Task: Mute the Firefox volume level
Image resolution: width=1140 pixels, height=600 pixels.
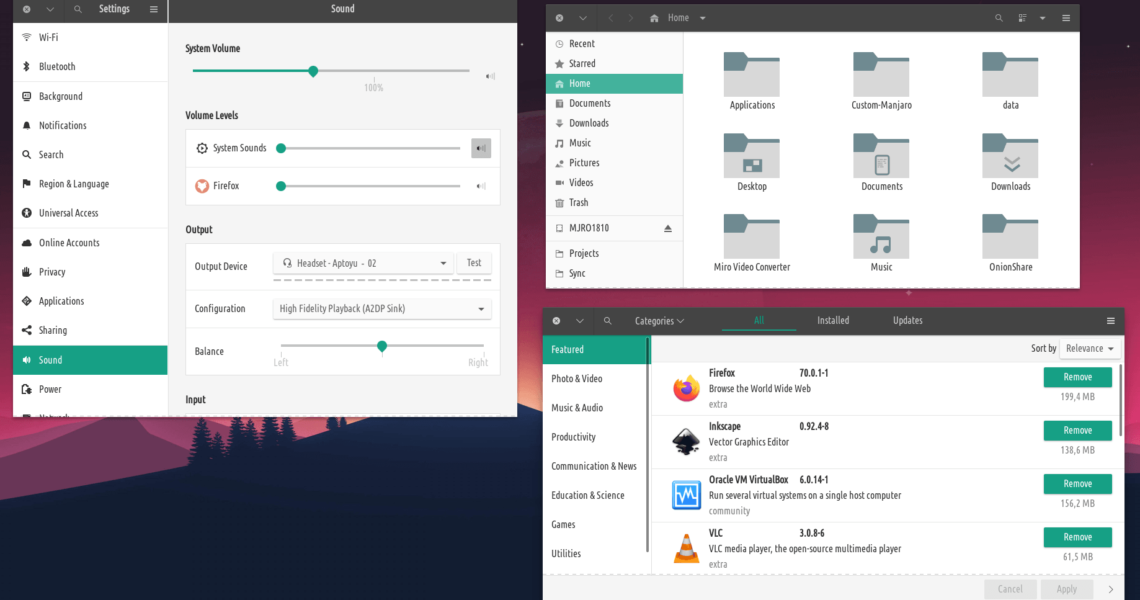Action: pyautogui.click(x=481, y=186)
